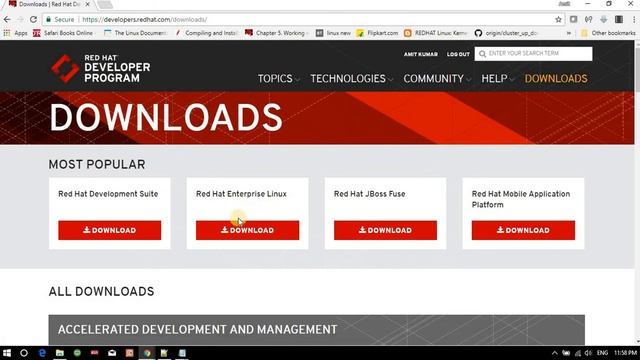Click the Red Hat Developer Program logo

[x=100, y=68]
